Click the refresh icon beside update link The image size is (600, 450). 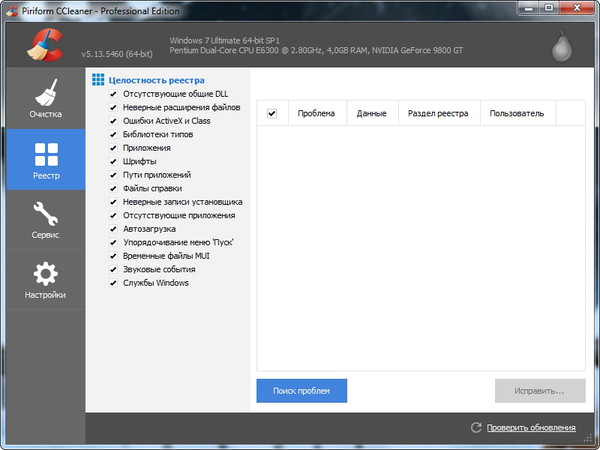pos(477,428)
